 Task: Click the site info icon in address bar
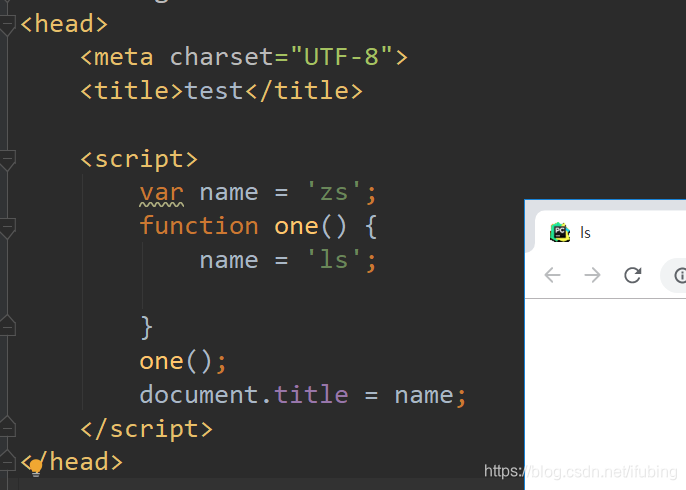click(680, 276)
